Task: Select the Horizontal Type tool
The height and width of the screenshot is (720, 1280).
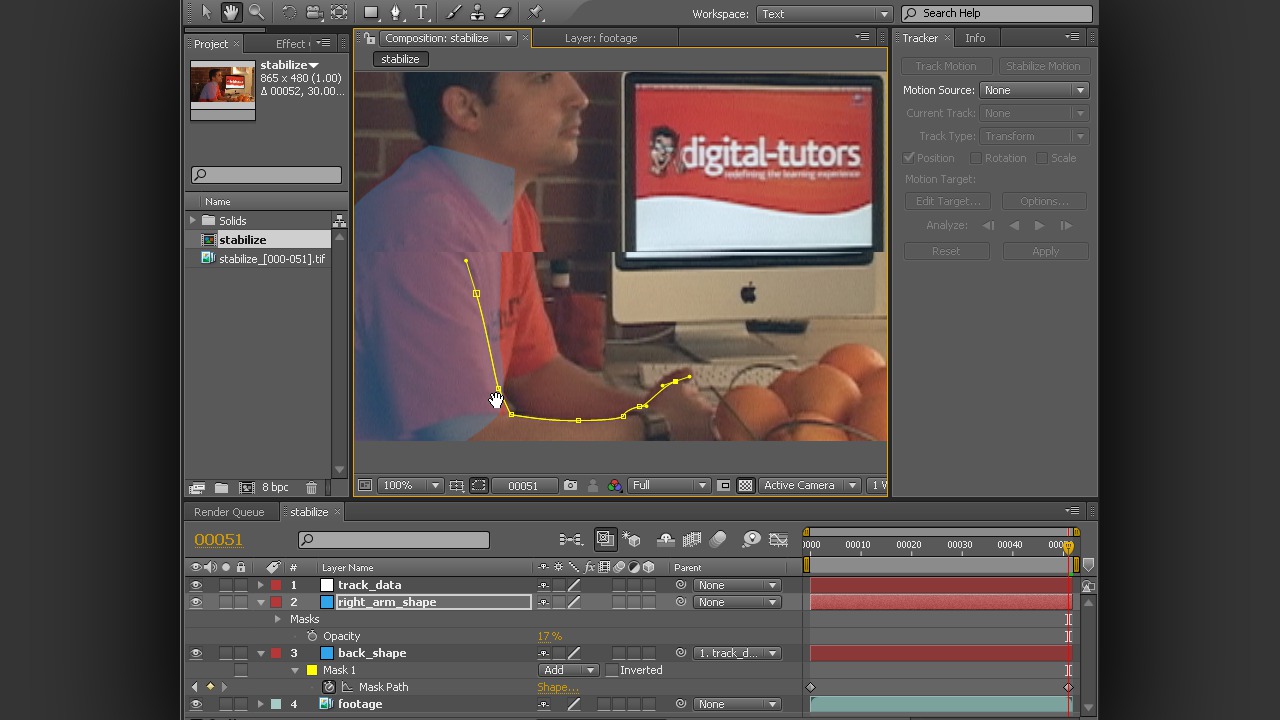Action: pyautogui.click(x=421, y=13)
